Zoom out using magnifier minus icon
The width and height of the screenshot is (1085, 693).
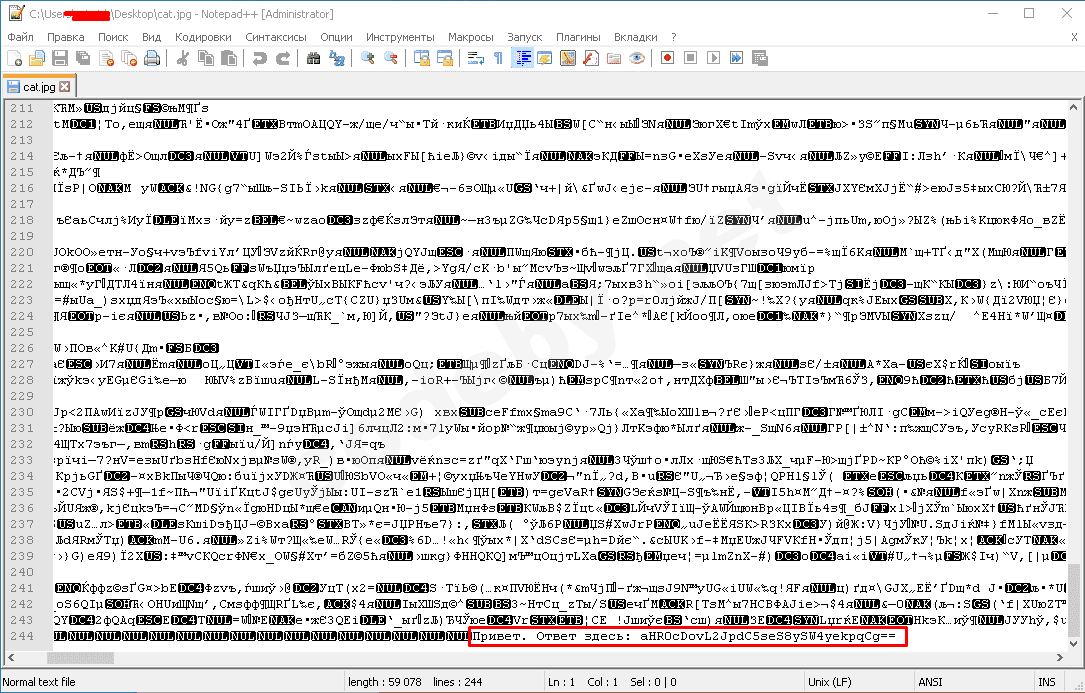click(x=391, y=58)
